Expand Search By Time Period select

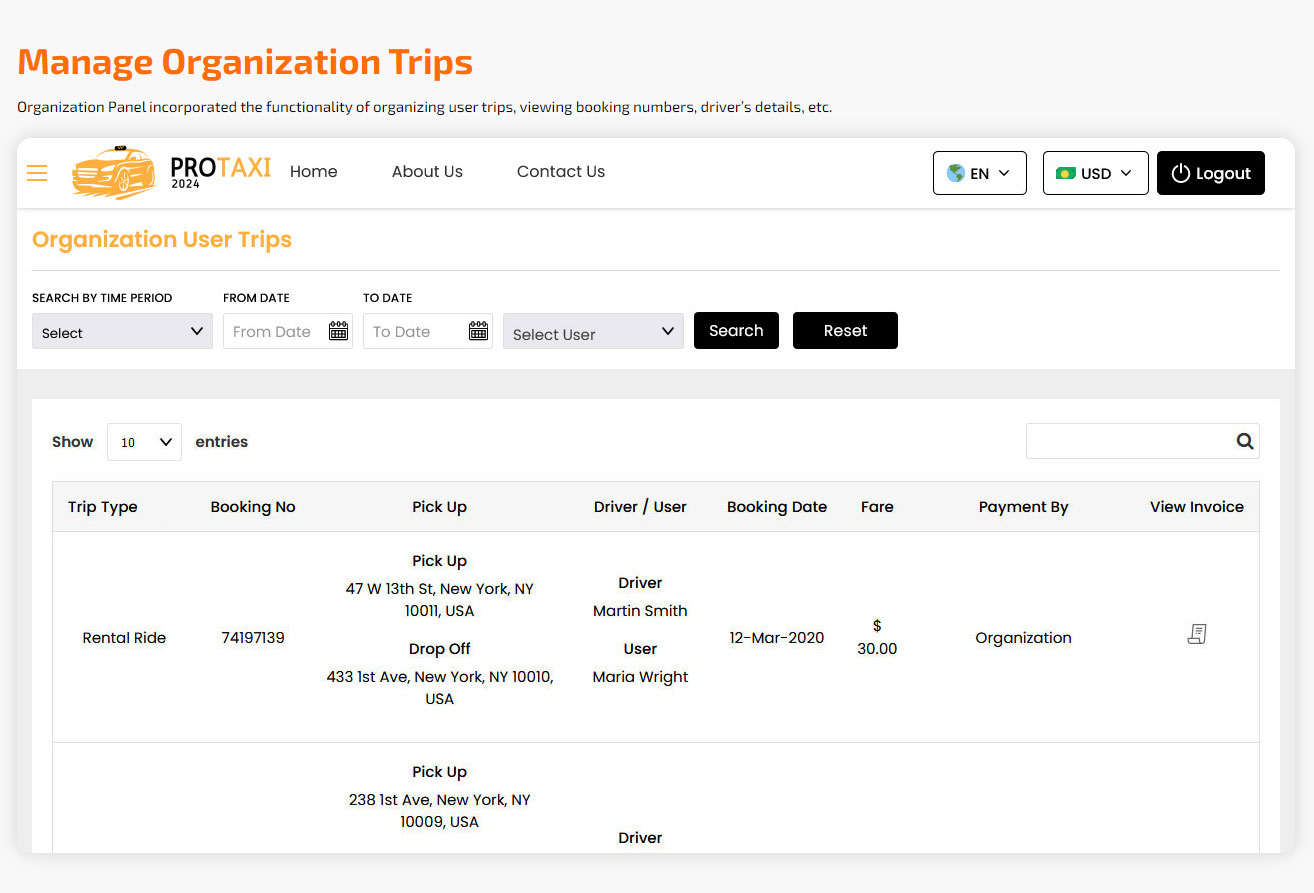tap(122, 332)
